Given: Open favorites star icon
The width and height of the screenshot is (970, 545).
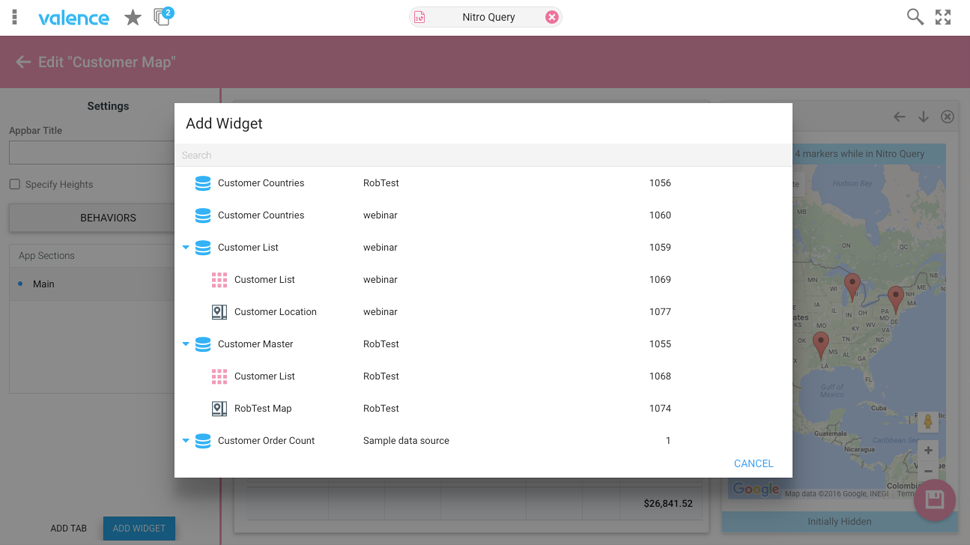Looking at the screenshot, I should click(132, 17).
